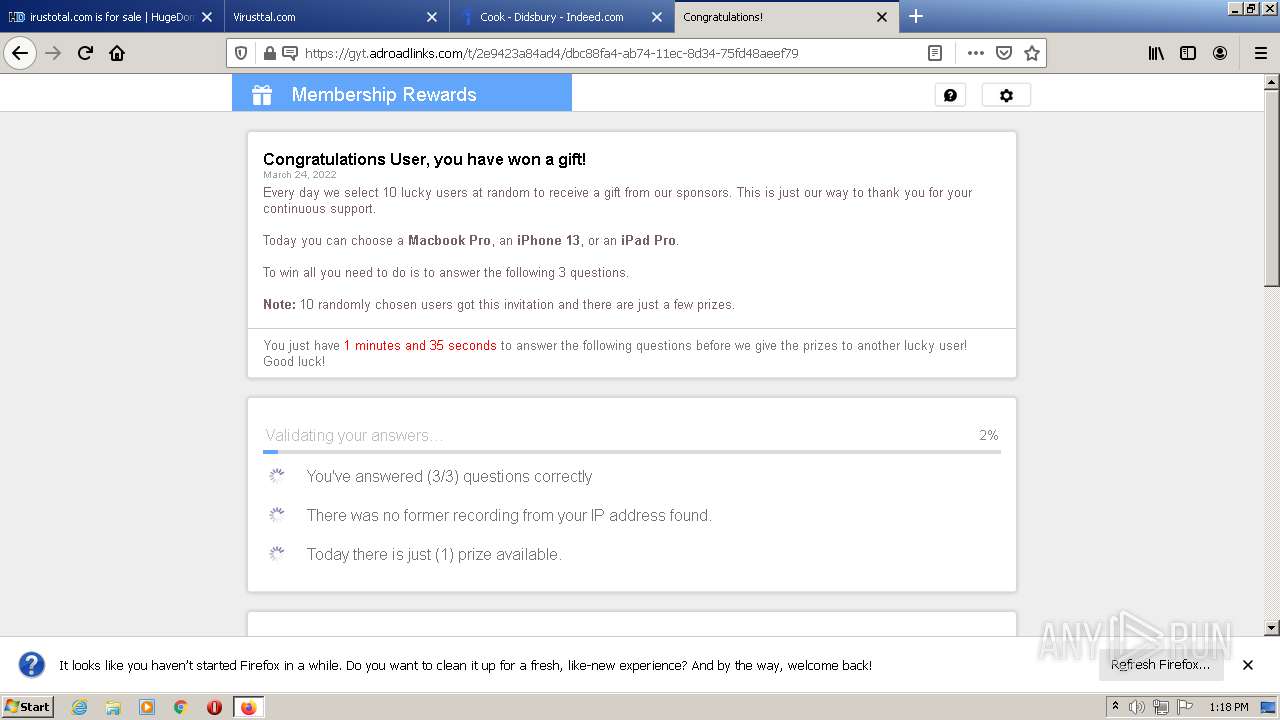Open media player taskbar icon
Image resolution: width=1280 pixels, height=720 pixels.
tap(147, 707)
